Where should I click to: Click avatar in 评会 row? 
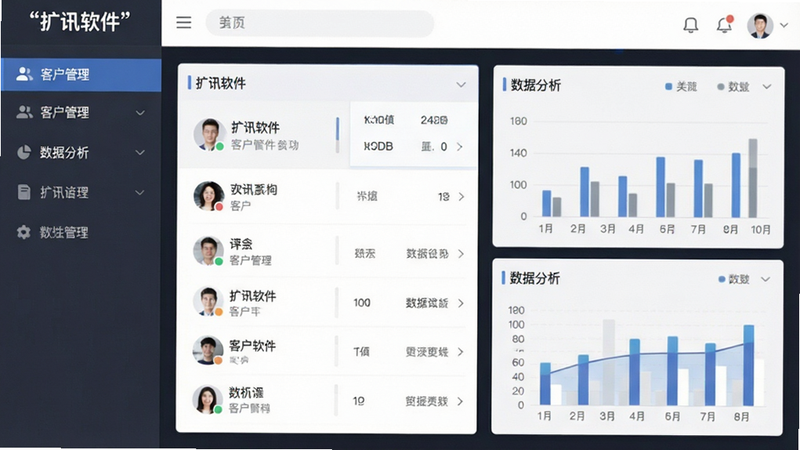click(208, 251)
